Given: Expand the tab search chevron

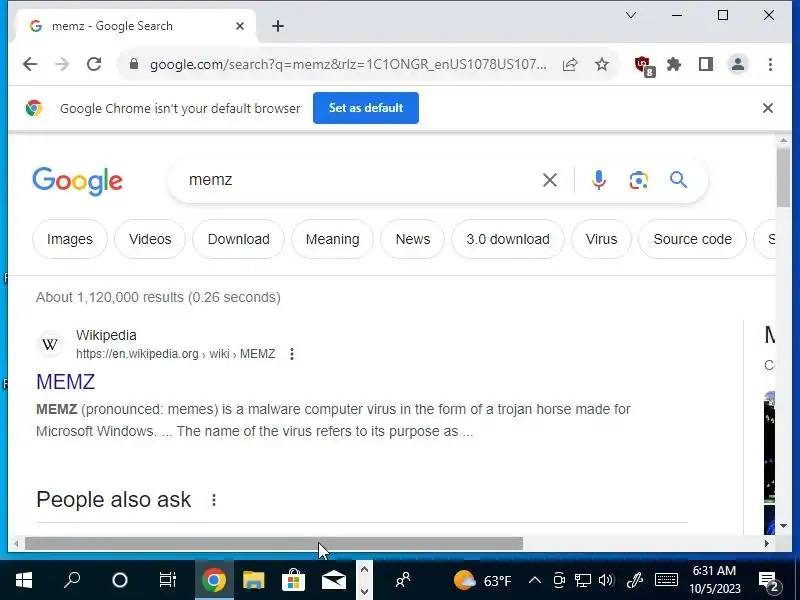Looking at the screenshot, I should [x=631, y=15].
